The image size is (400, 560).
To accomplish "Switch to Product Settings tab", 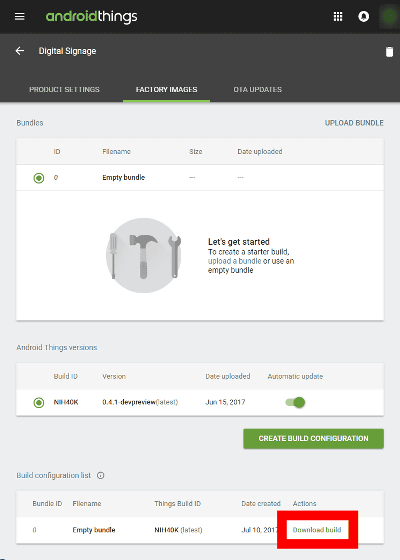I will point(64,90).
